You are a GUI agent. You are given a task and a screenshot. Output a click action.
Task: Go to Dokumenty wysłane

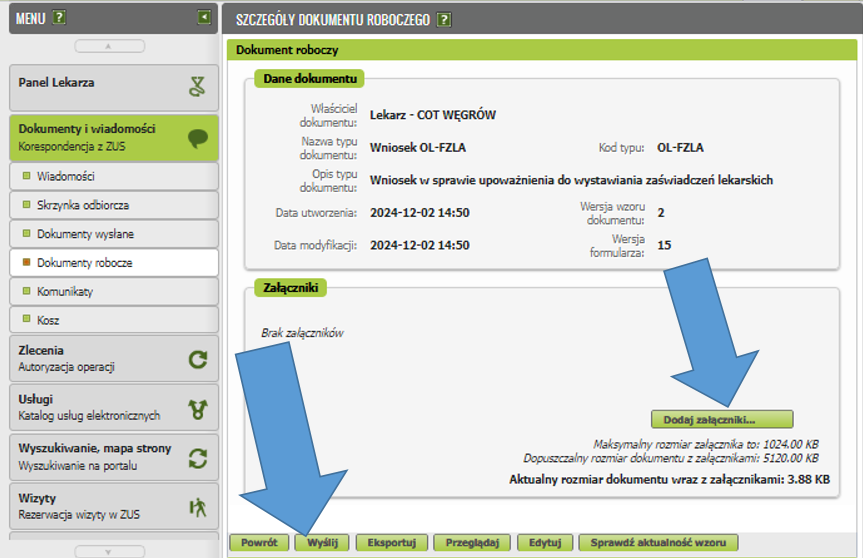(85, 234)
